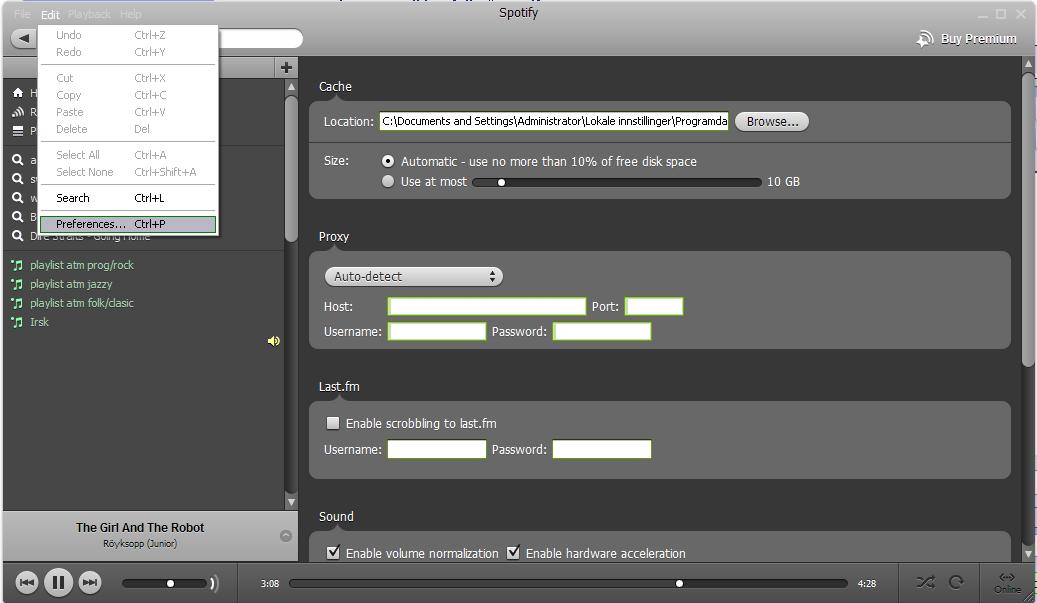The height and width of the screenshot is (603, 1037).
Task: Click the Buy Premium link
Action: point(979,39)
